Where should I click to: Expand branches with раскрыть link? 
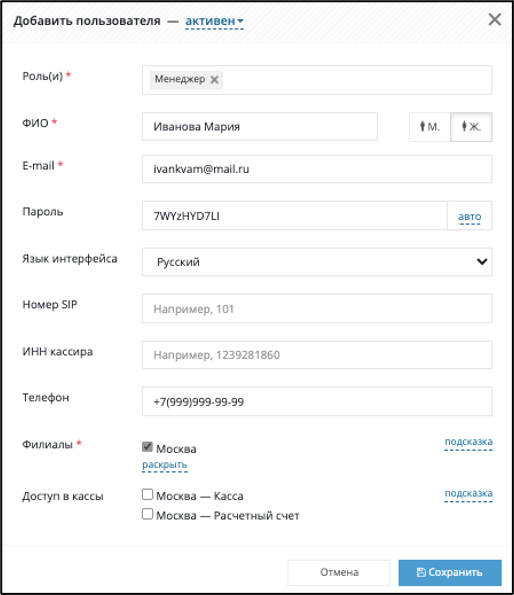tap(165, 465)
